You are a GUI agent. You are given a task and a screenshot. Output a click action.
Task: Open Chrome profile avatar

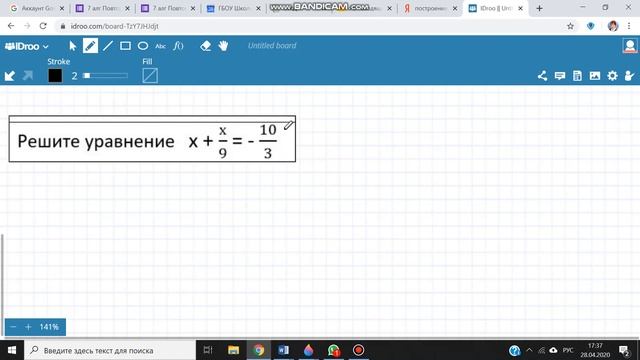point(612,26)
